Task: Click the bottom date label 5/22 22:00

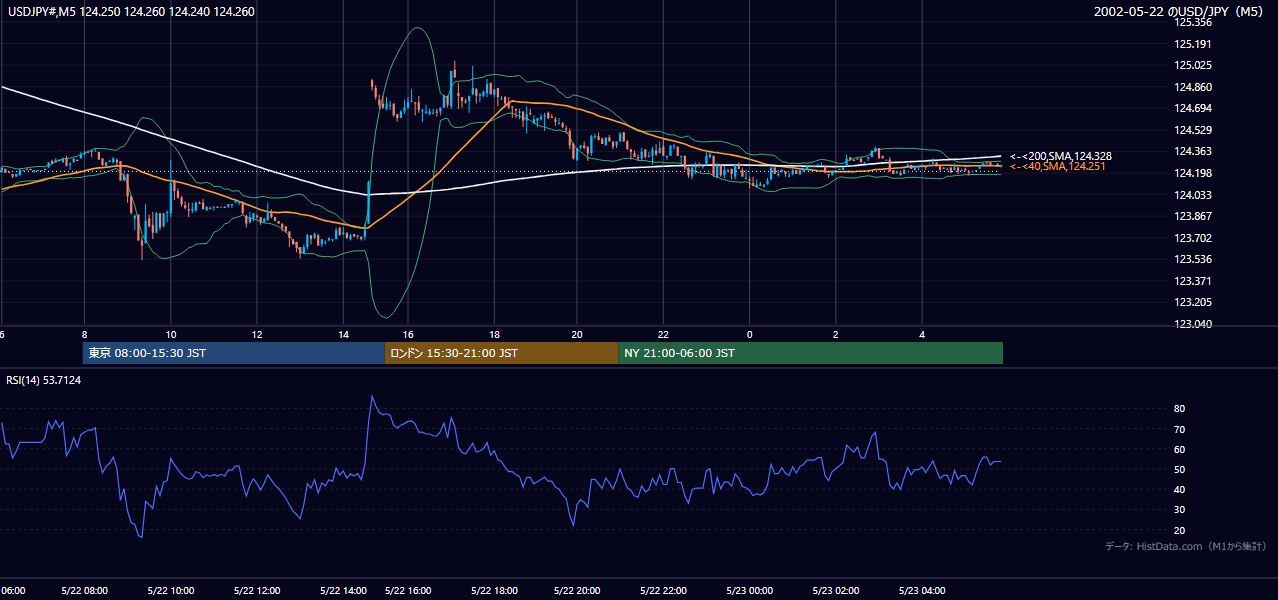Action: [665, 590]
